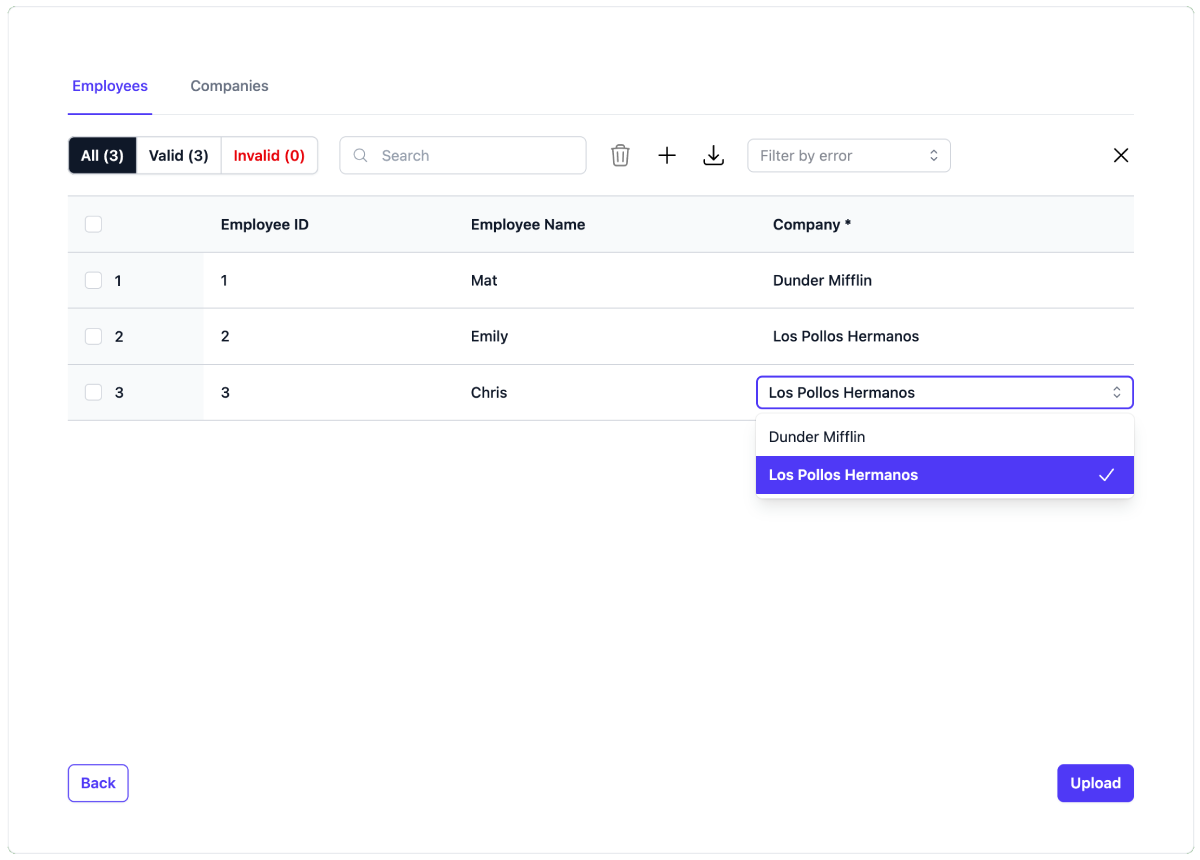Show Valid (3) rows filter
This screenshot has width=1200, height=860.
point(178,155)
